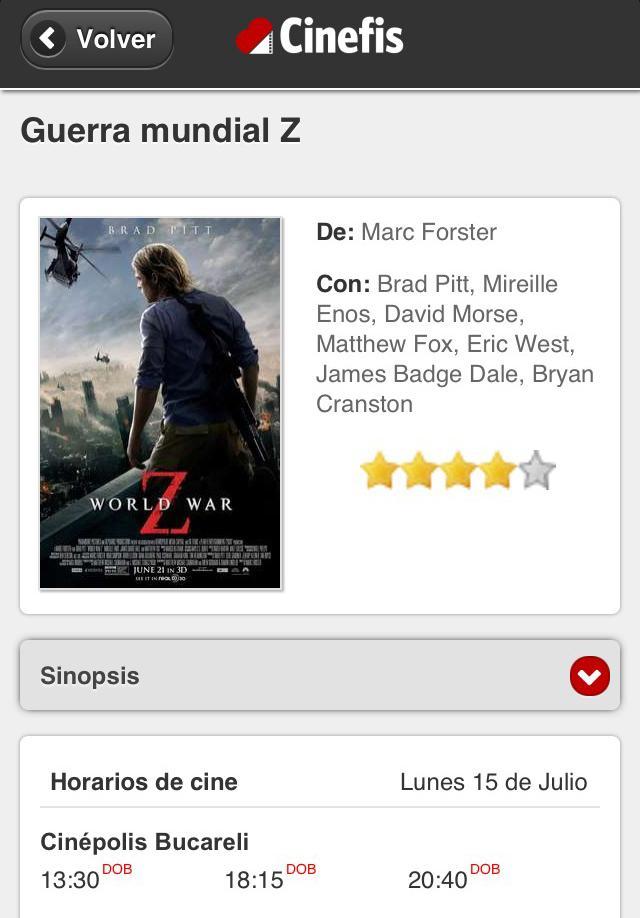
Task: Open the Cinépolis Bucareli cinema entry
Action: pos(145,842)
